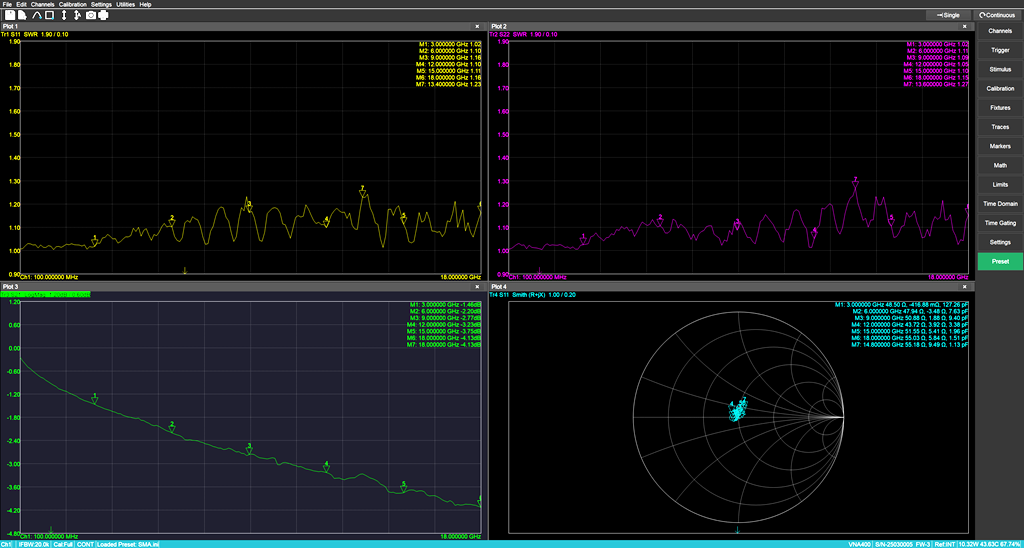This screenshot has width=1024, height=548.
Task: Click 'IFBW:20.0k' in the status bar
Action: click(x=33, y=544)
